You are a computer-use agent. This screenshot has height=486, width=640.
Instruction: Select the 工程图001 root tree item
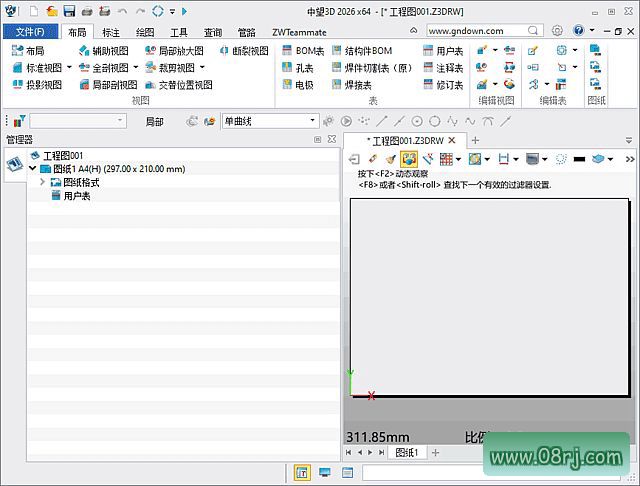(x=63, y=155)
